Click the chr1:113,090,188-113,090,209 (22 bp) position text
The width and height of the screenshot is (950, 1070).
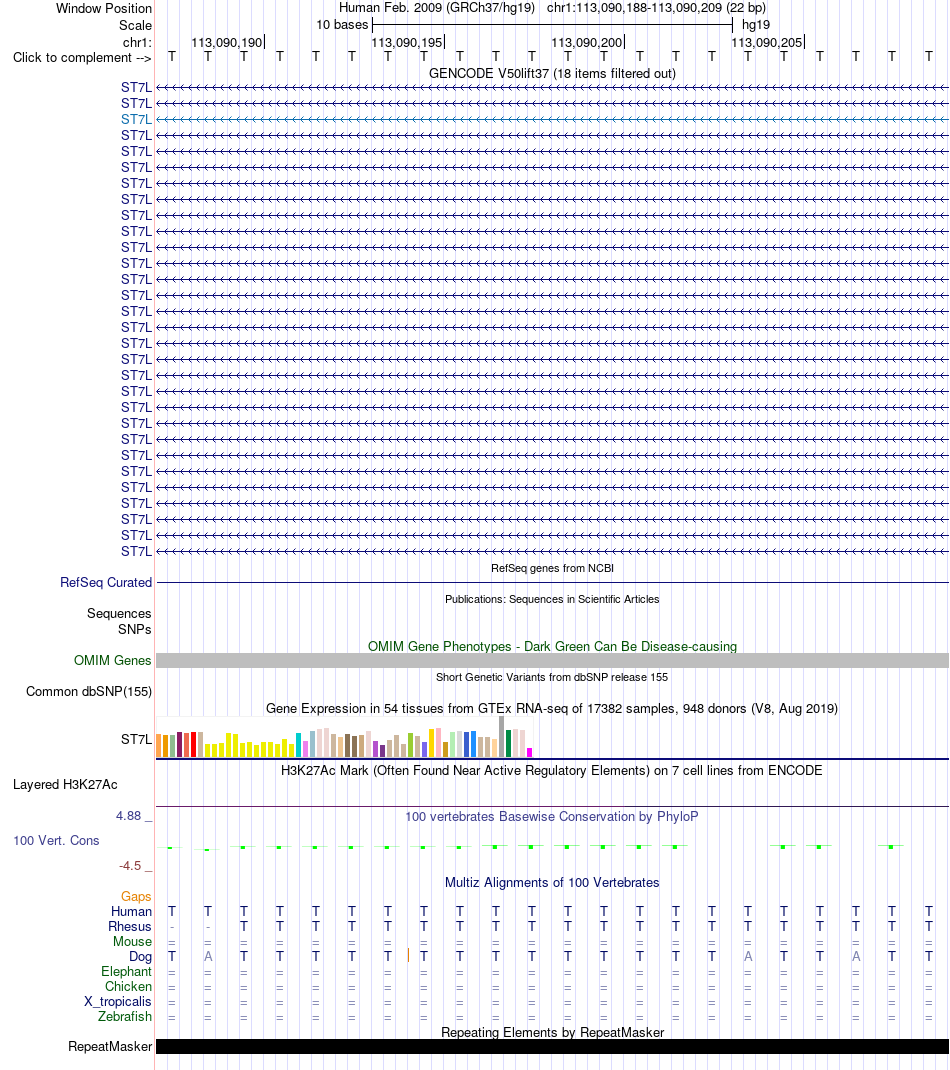pyautogui.click(x=657, y=8)
